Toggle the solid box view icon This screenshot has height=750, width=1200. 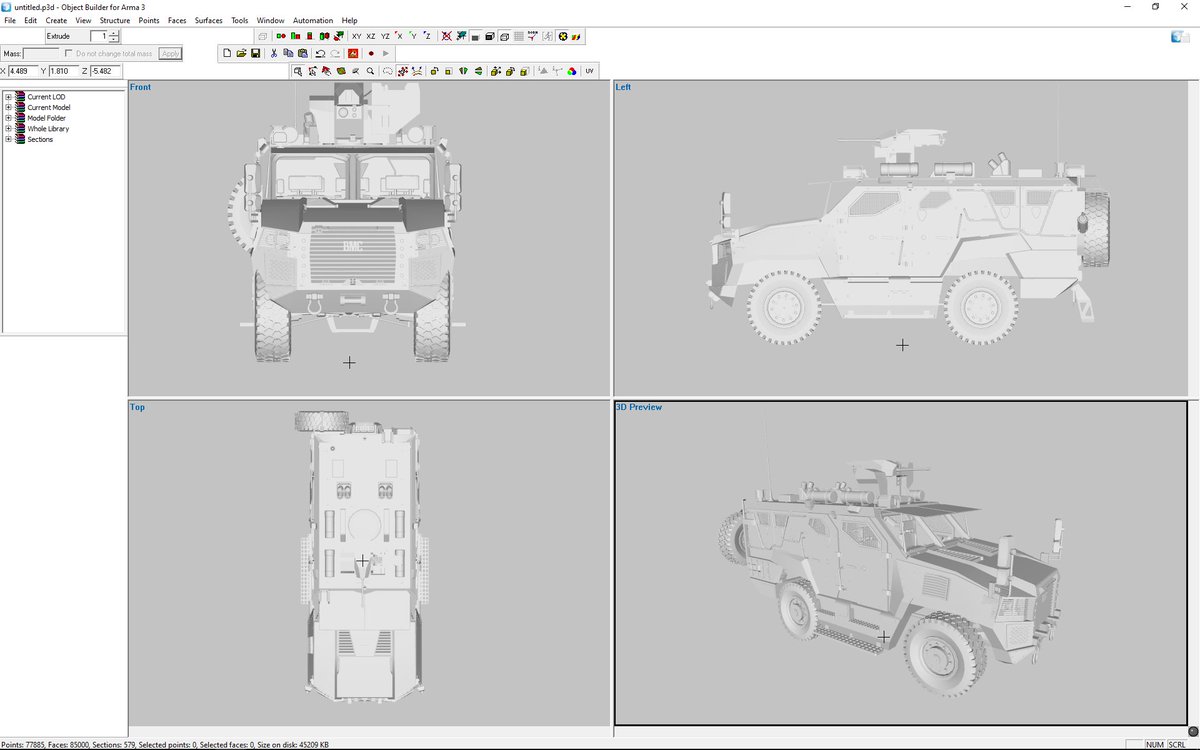[490, 36]
